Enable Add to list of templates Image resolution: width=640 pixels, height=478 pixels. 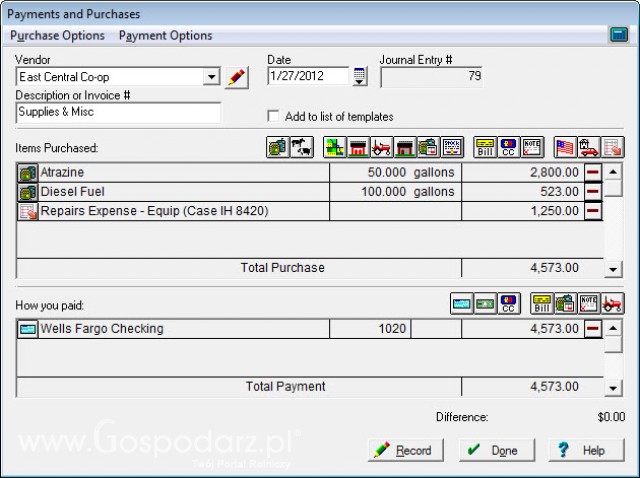pos(275,117)
